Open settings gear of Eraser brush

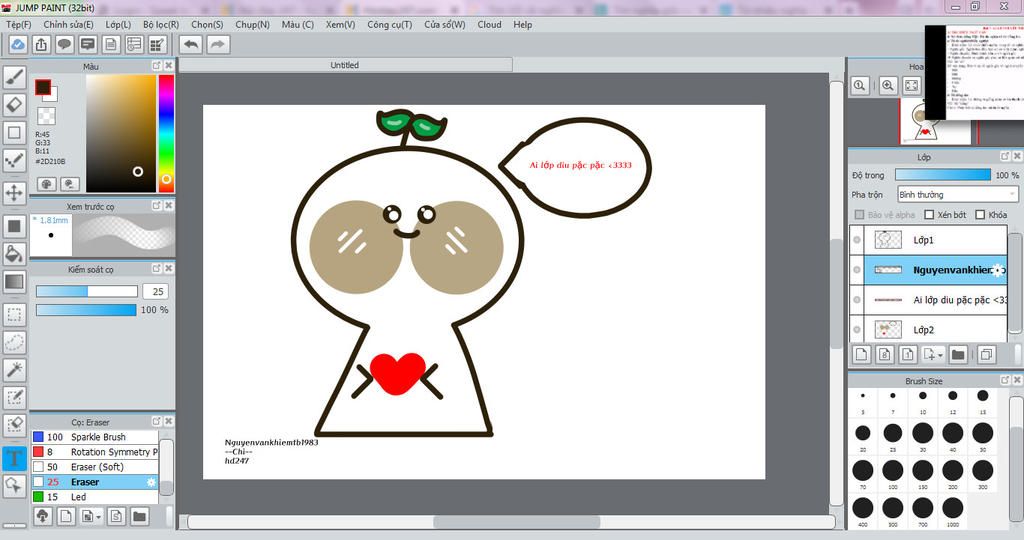point(151,482)
